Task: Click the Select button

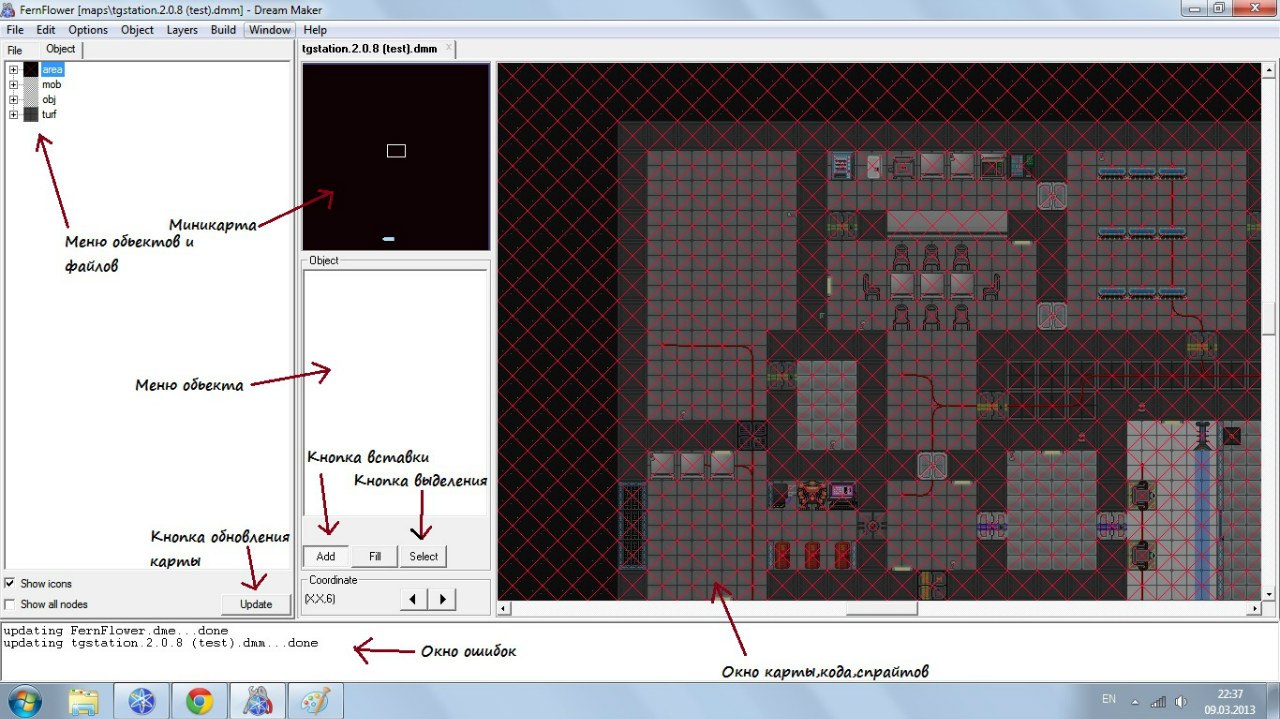Action: point(423,556)
